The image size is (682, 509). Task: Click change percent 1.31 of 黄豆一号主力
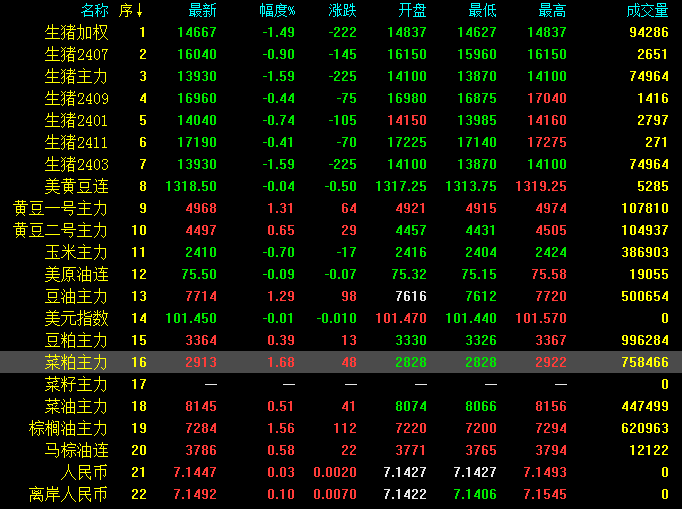pyautogui.click(x=281, y=208)
